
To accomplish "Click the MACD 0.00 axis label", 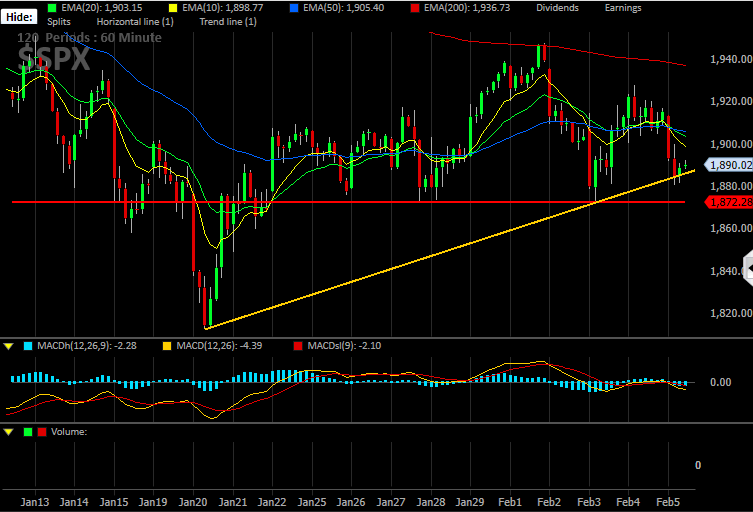I will (720, 382).
